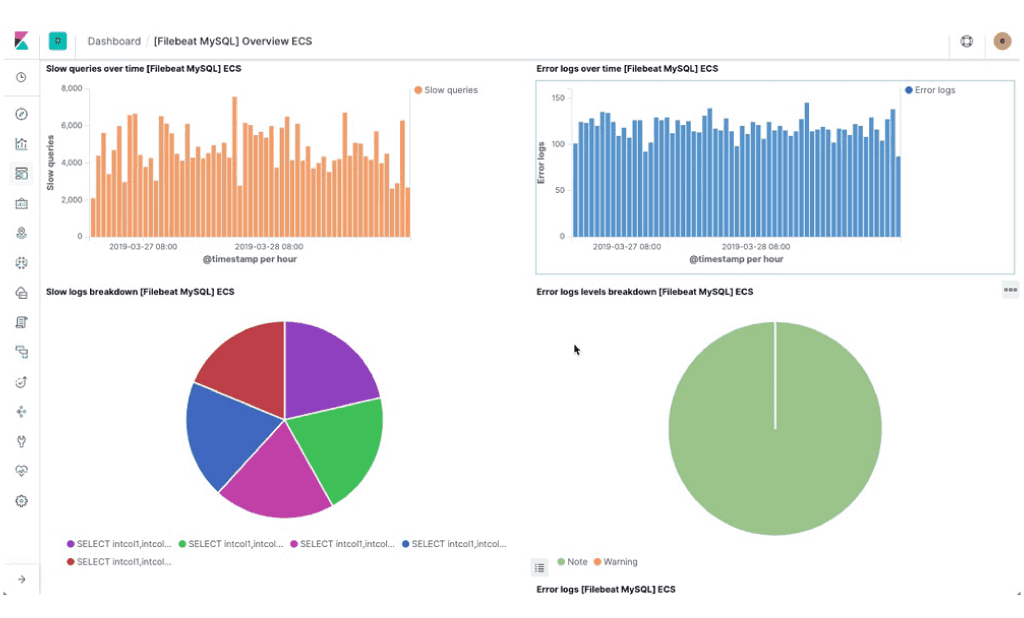Open Recently viewed clock icon in sidebar
This screenshot has height=618, width=1024.
point(21,77)
